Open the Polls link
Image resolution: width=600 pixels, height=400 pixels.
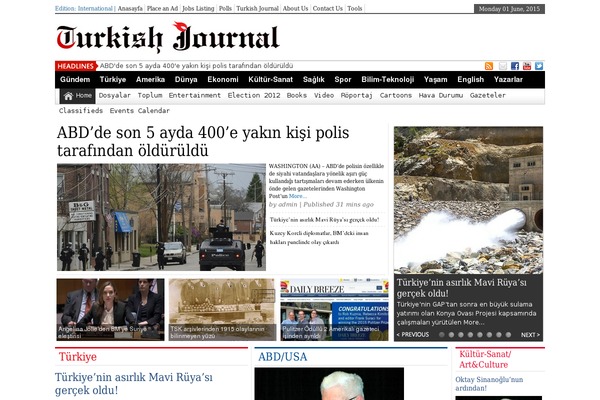225,8
